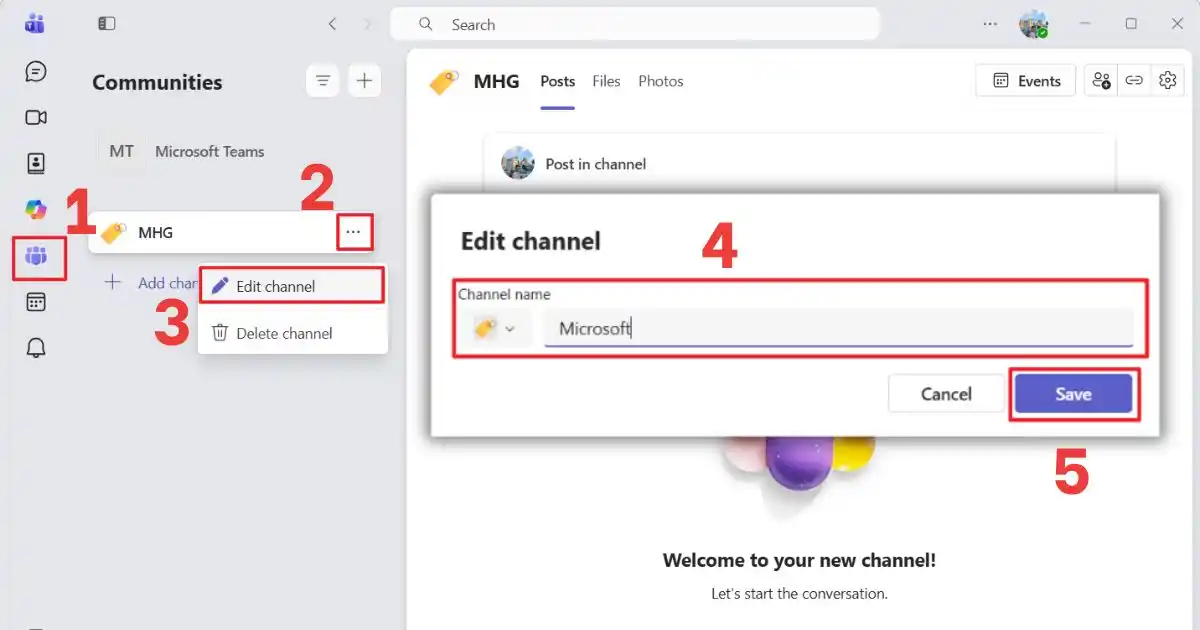The height and width of the screenshot is (630, 1200).
Task: Open the Chat icon in sidebar
Action: click(36, 72)
